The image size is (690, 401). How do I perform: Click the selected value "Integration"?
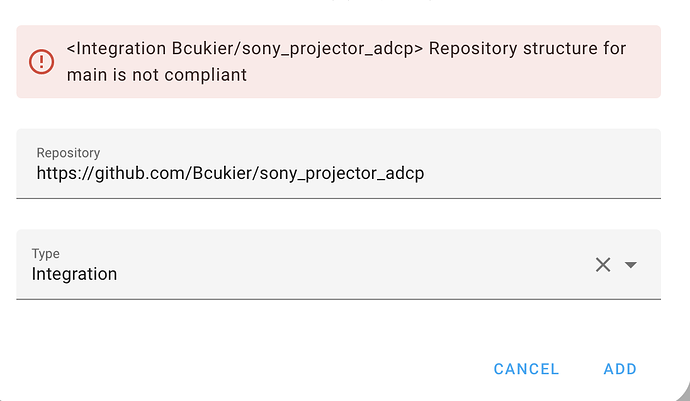74,274
